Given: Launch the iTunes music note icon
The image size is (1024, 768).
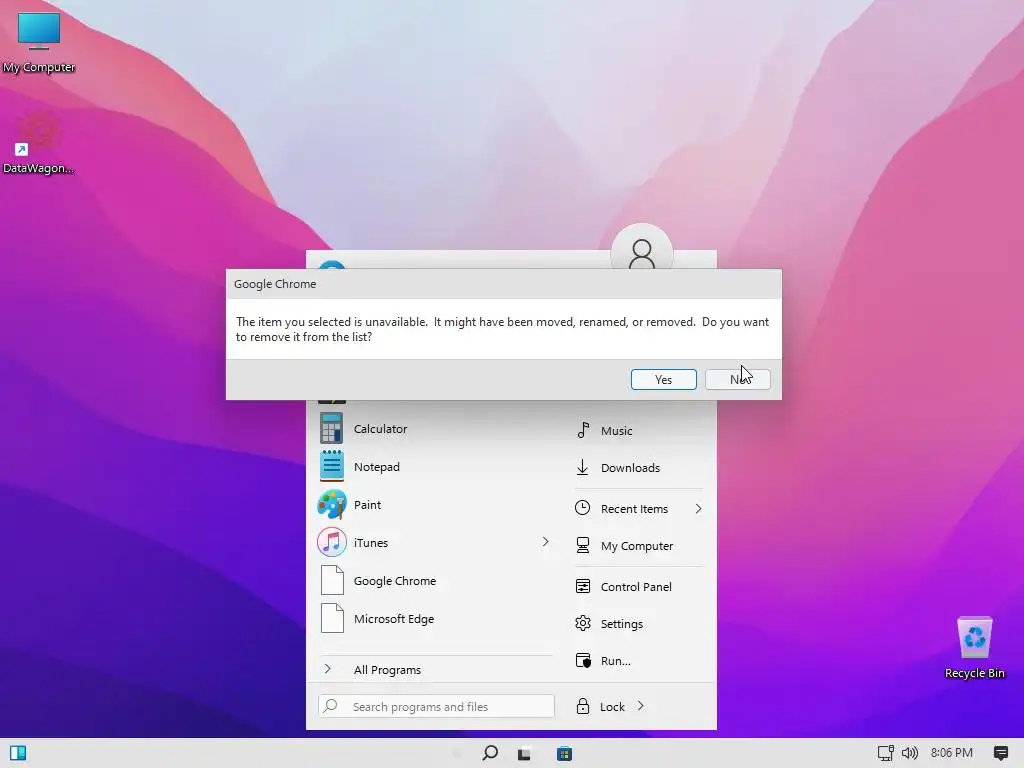Looking at the screenshot, I should (x=332, y=543).
